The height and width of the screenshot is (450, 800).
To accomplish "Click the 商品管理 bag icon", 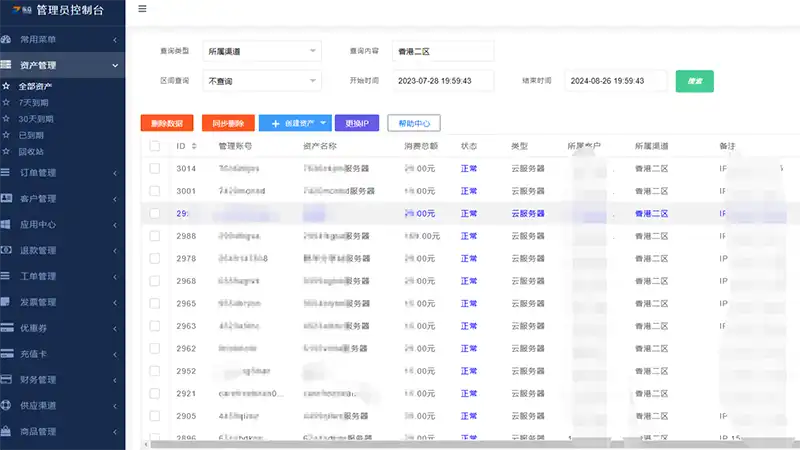I will point(6,431).
